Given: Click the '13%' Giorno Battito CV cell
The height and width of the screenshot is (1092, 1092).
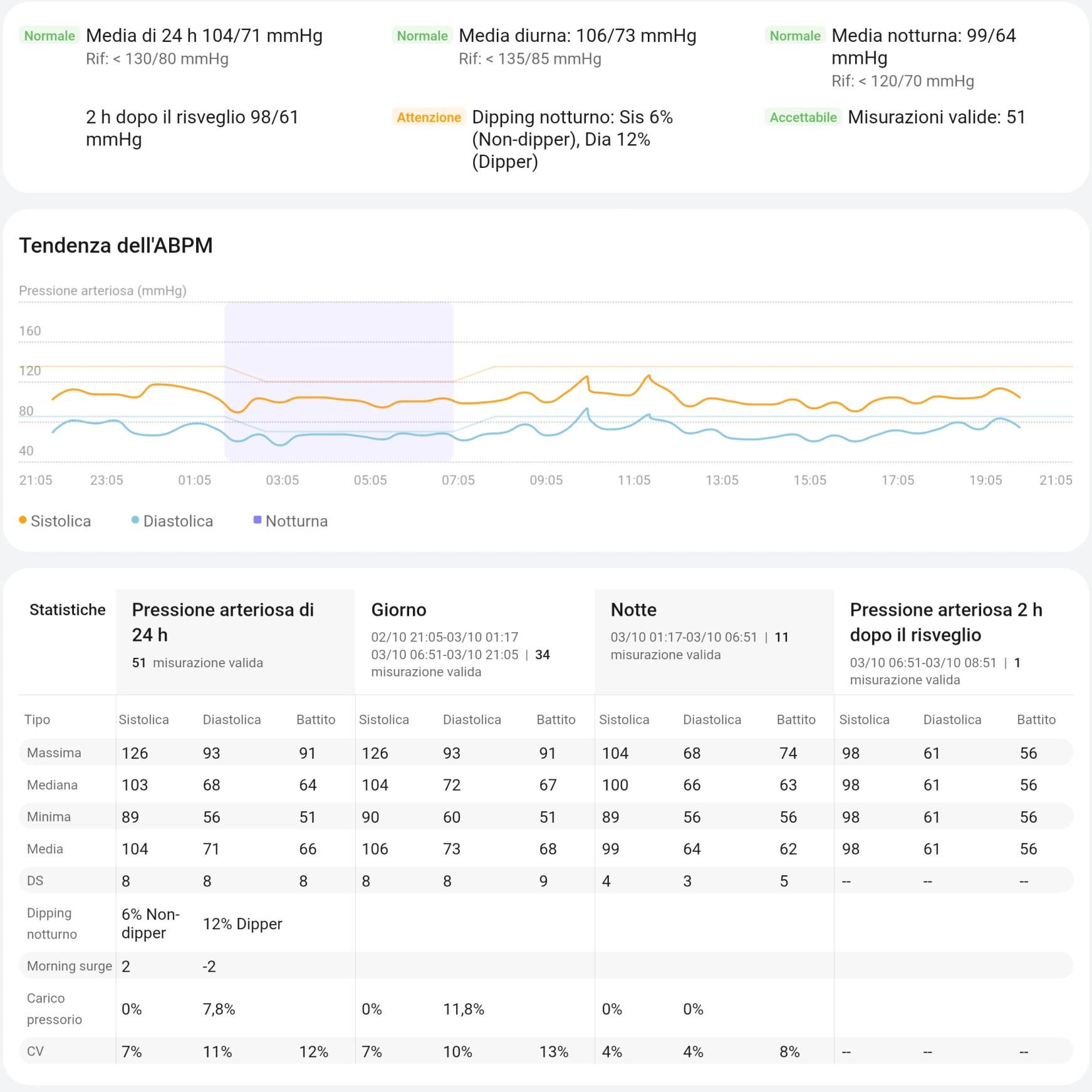Looking at the screenshot, I should [554, 1052].
